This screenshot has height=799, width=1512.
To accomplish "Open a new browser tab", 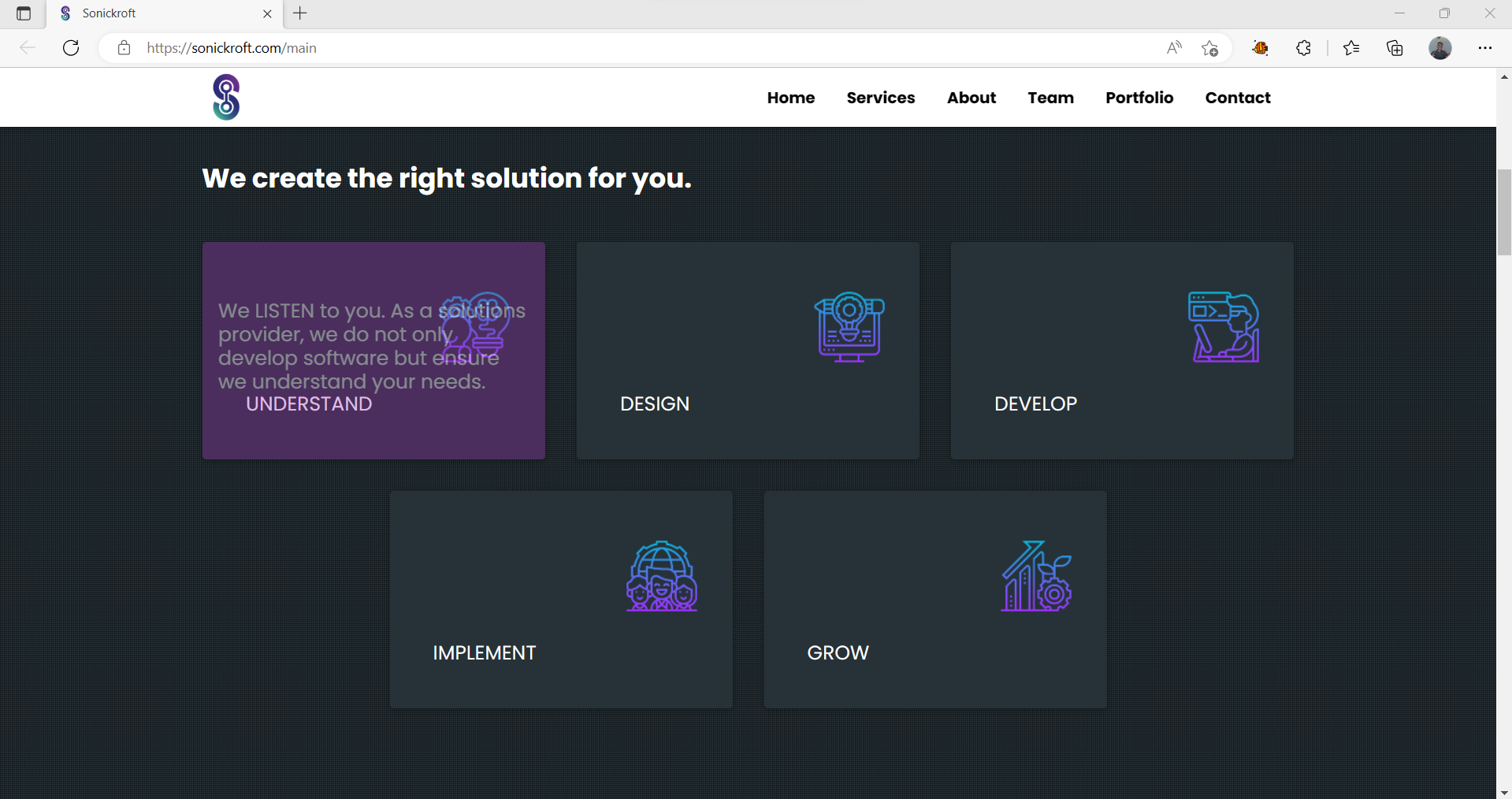I will 300,13.
